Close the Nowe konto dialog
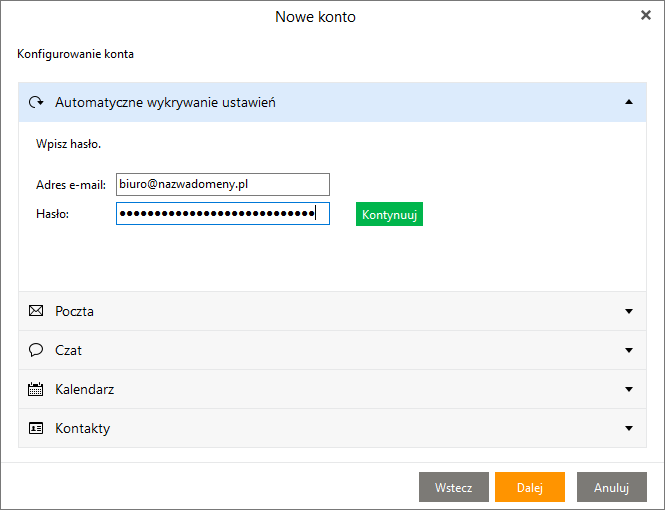The image size is (665, 510). [x=645, y=15]
